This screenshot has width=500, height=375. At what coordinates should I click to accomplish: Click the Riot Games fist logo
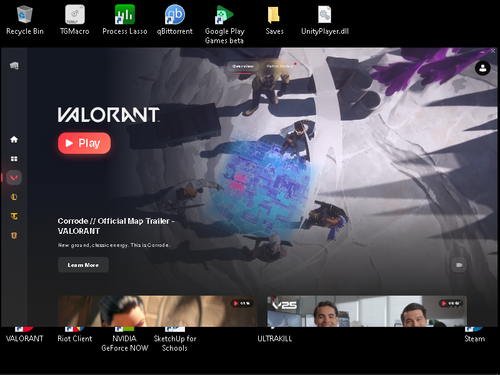point(14,66)
